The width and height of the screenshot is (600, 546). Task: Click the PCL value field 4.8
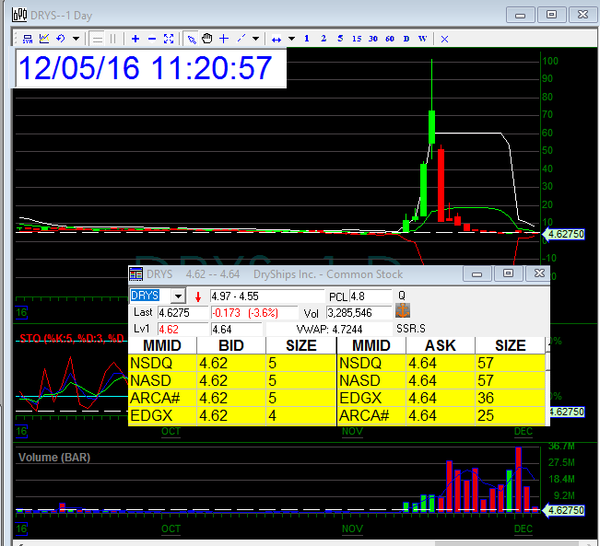coord(368,296)
